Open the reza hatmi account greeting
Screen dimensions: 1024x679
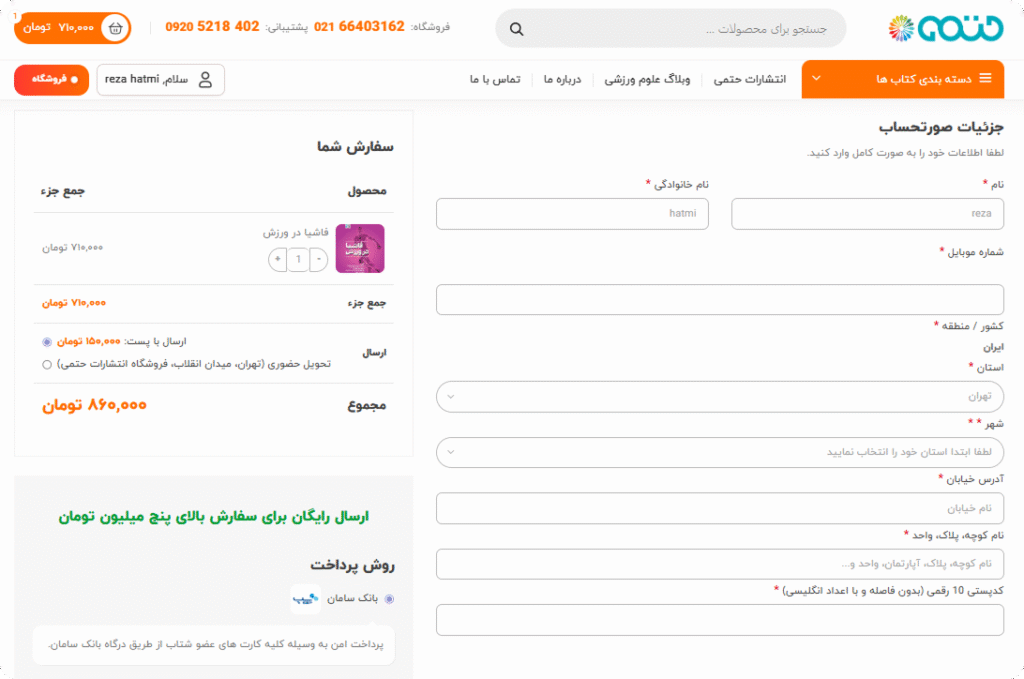pos(160,80)
